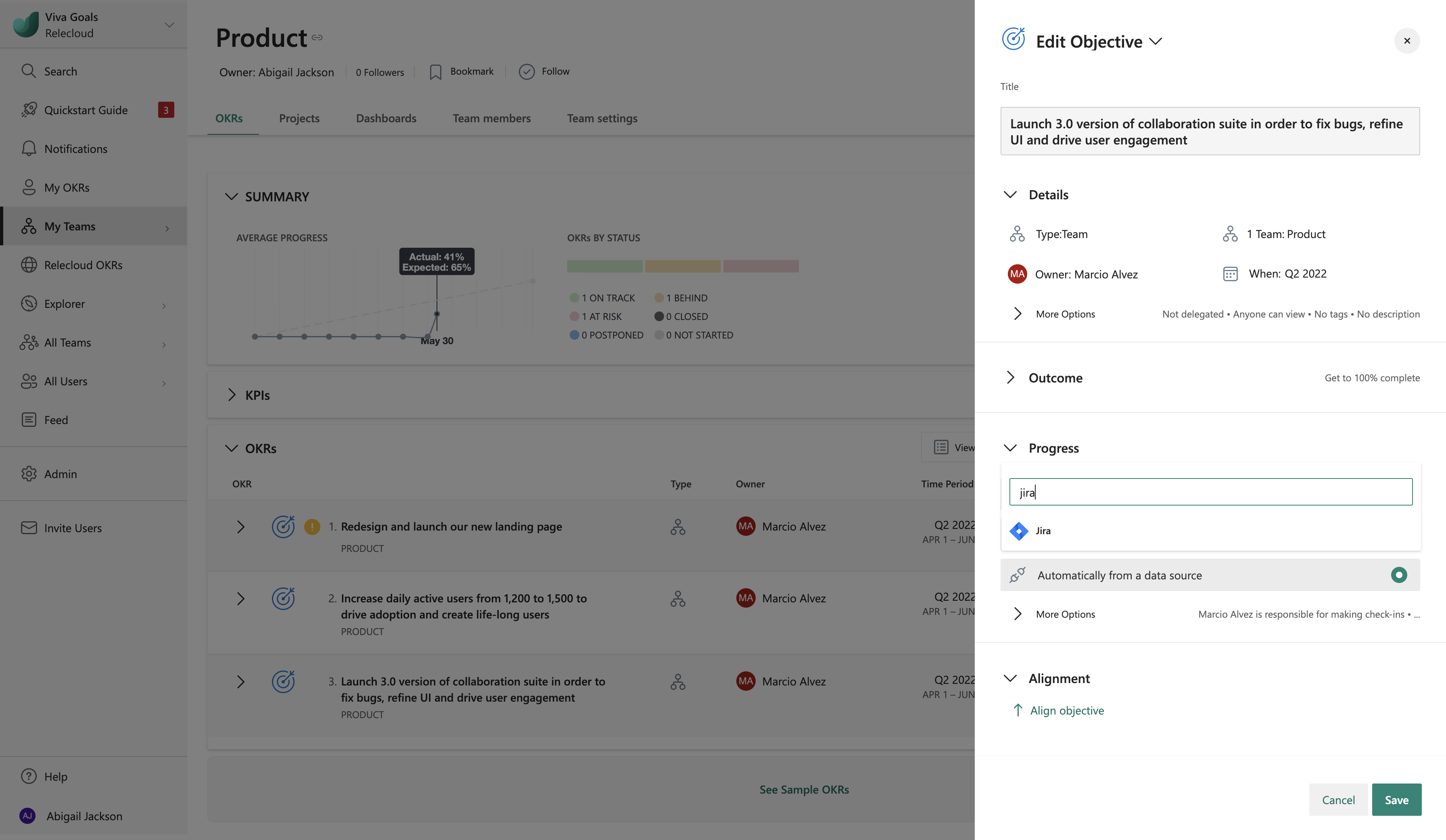Click the Align objective arrow icon
Screen dimensions: 1446x840
(x=1018, y=710)
